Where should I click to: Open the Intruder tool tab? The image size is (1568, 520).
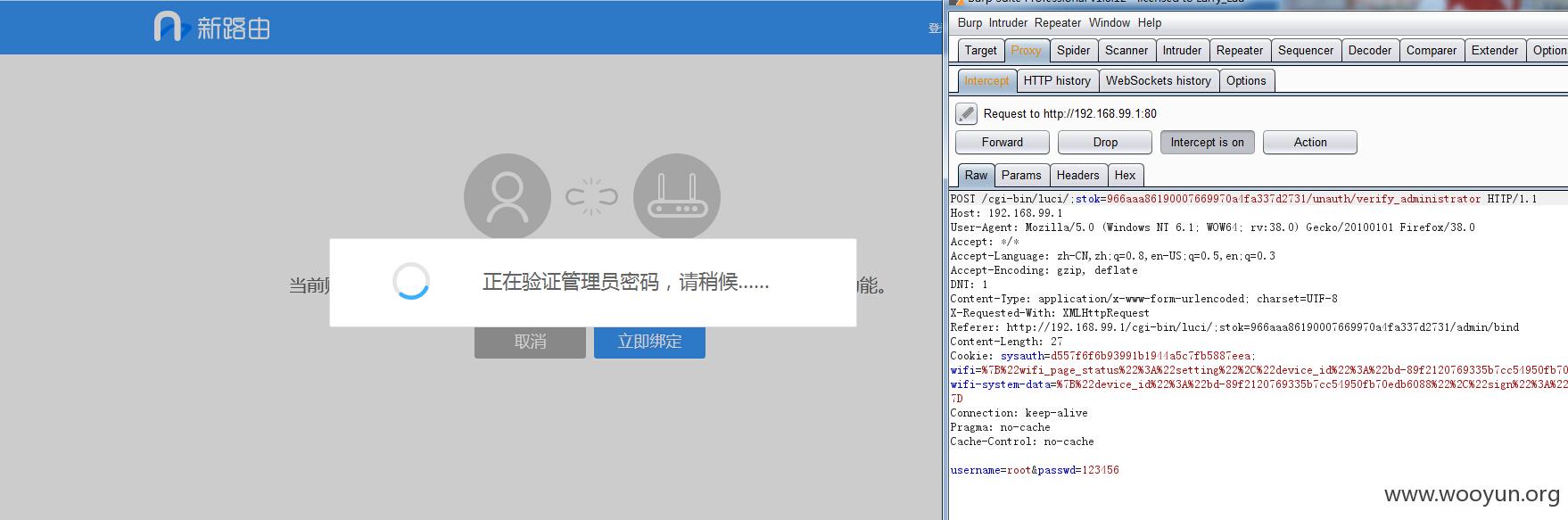[1182, 51]
